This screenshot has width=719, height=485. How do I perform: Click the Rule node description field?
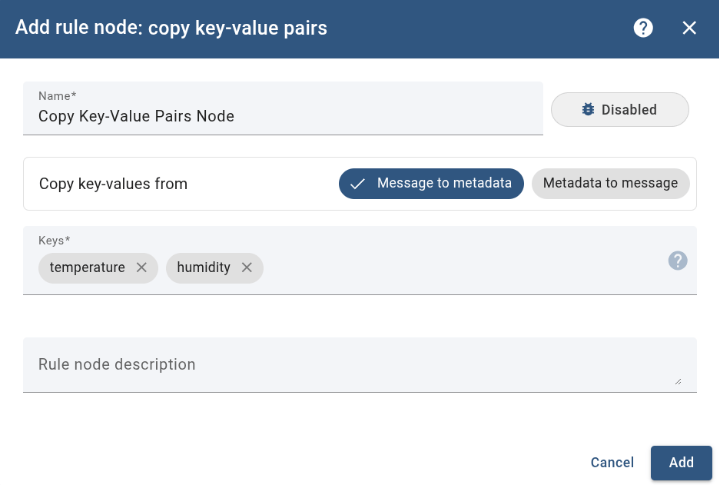point(350,365)
